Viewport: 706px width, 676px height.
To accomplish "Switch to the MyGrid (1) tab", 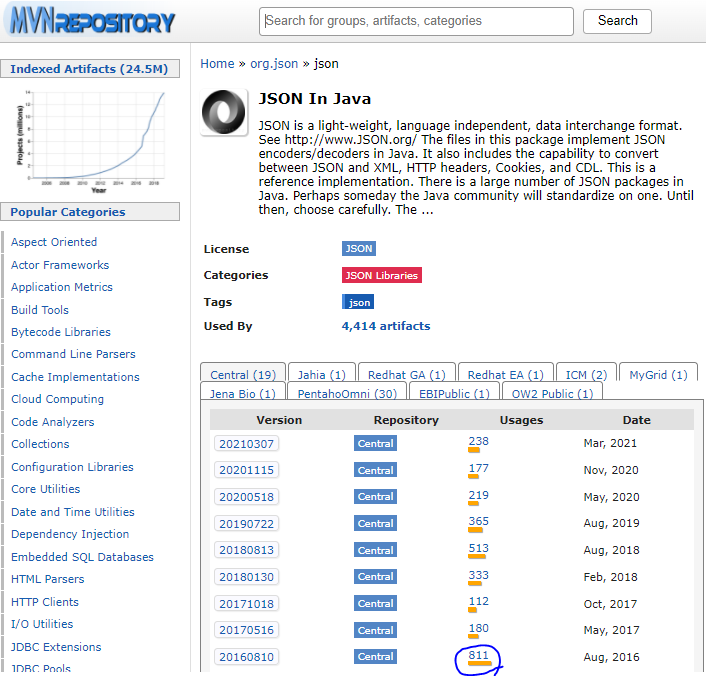I will [x=658, y=374].
